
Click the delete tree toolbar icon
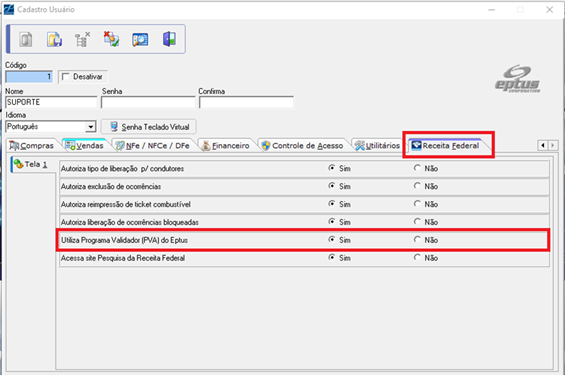82,39
